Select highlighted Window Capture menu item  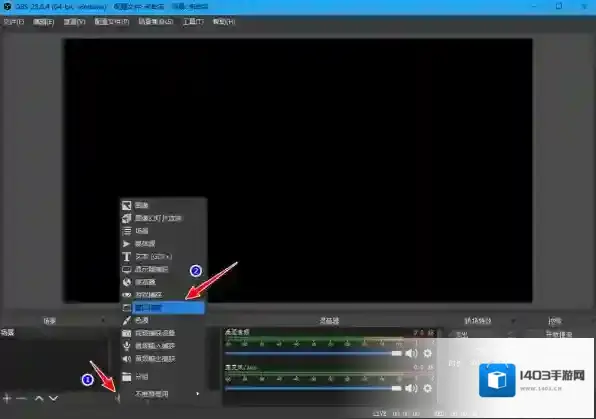tap(168, 308)
